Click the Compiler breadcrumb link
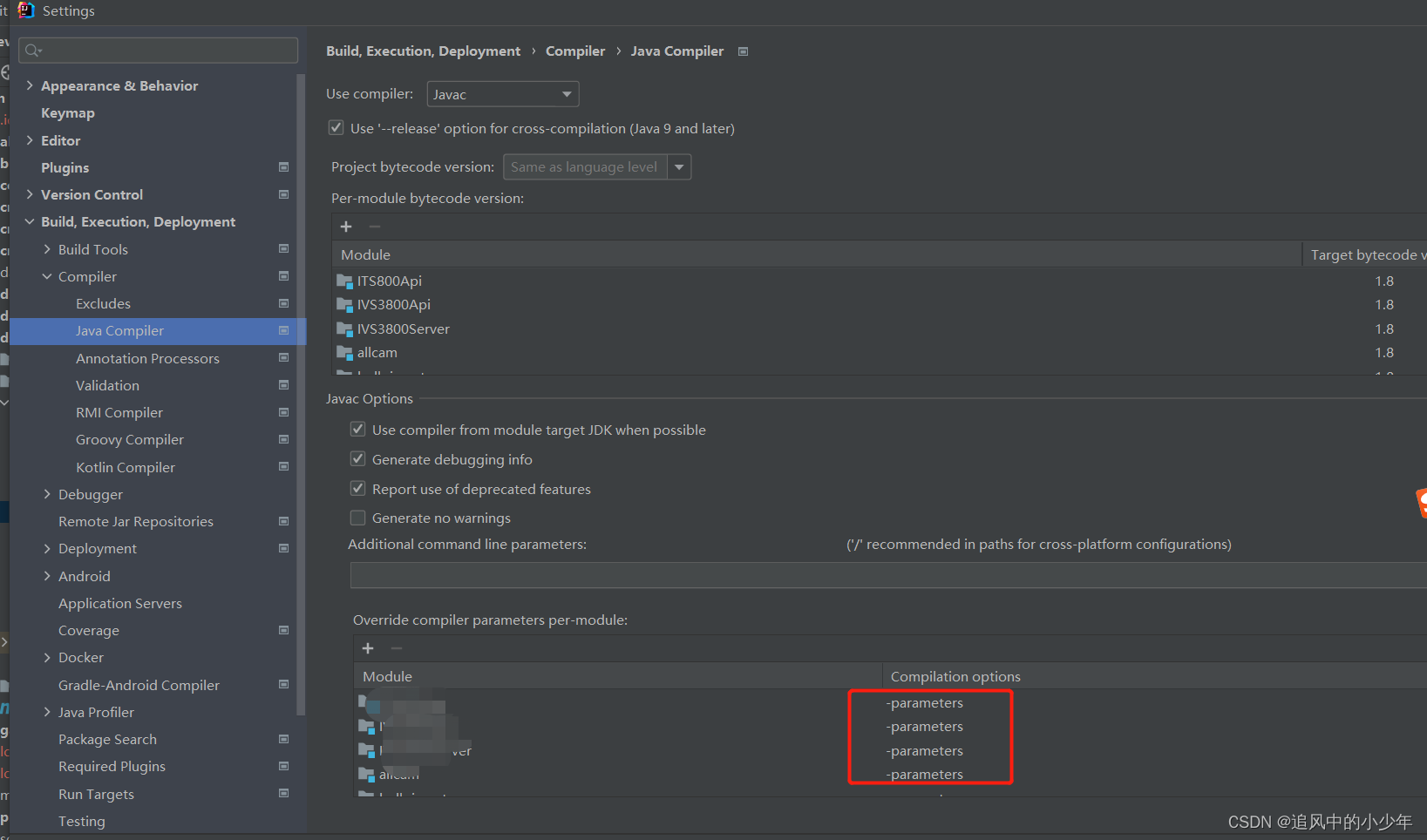 point(574,51)
